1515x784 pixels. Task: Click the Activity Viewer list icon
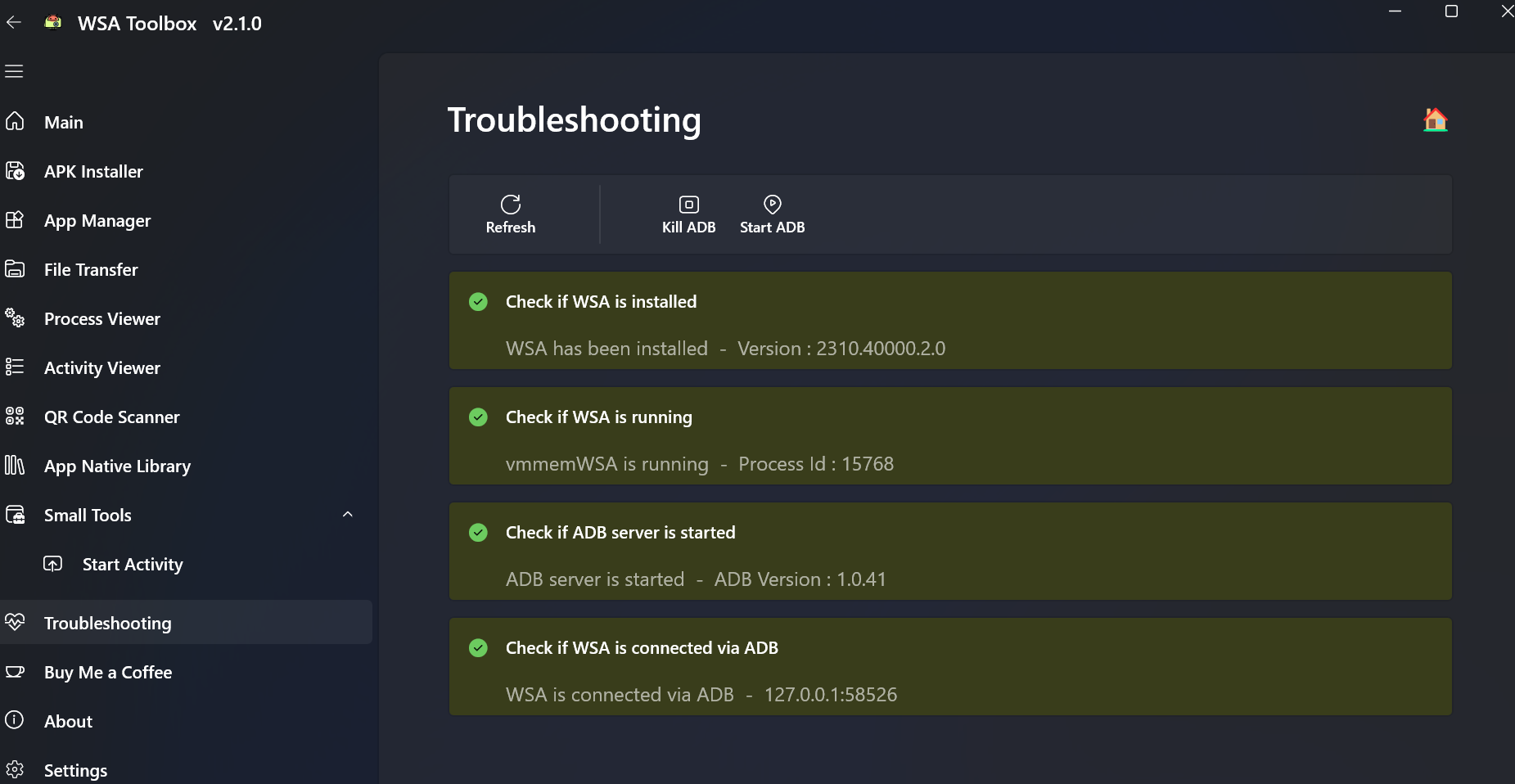click(x=15, y=367)
